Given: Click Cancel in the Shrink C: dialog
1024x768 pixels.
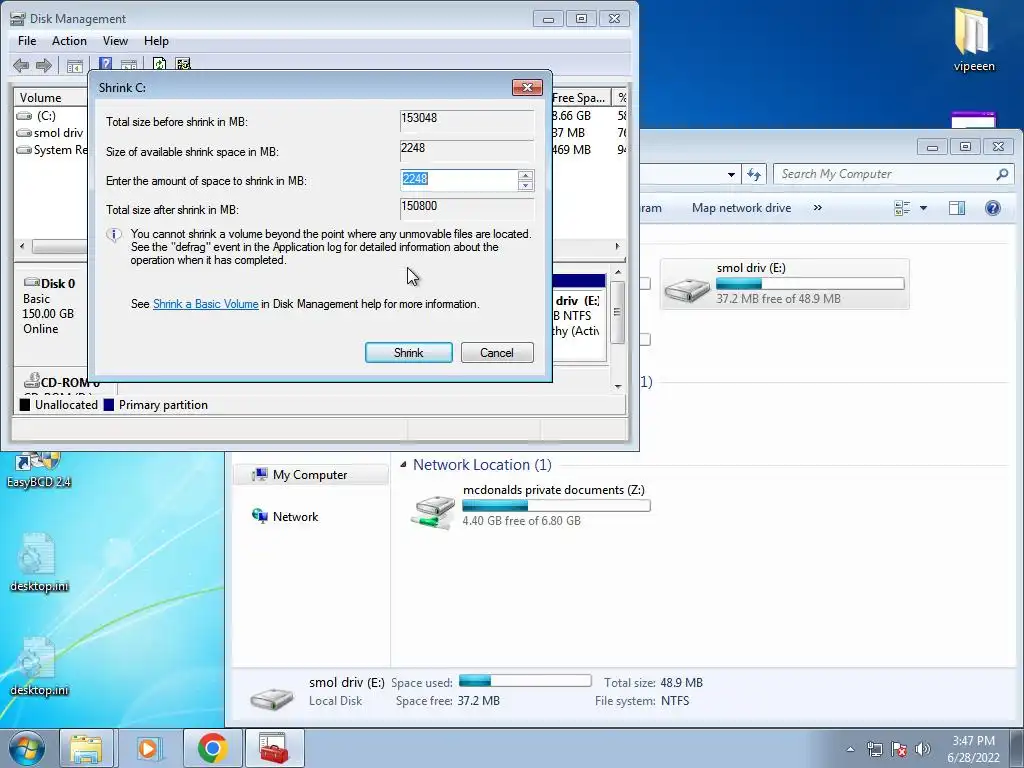Looking at the screenshot, I should coord(497,353).
